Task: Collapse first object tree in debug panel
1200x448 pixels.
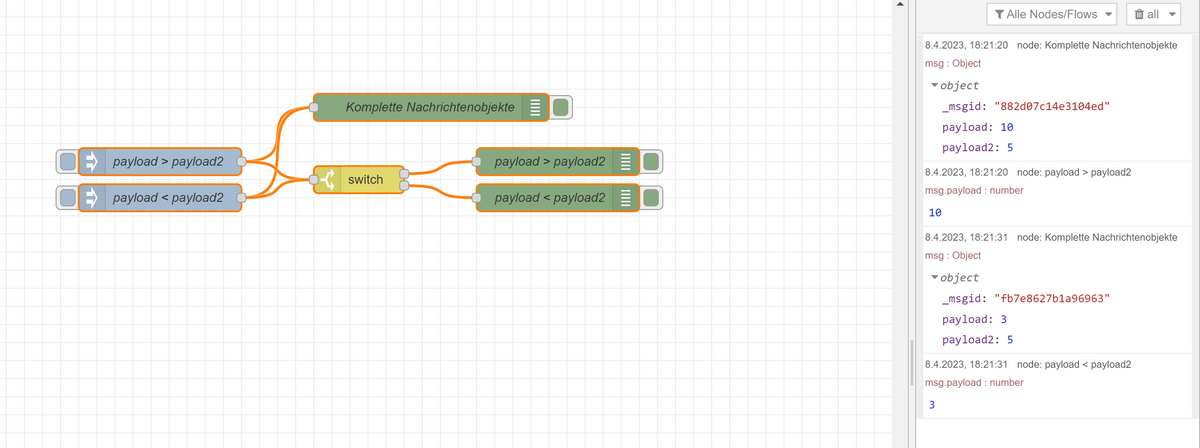Action: click(x=935, y=86)
